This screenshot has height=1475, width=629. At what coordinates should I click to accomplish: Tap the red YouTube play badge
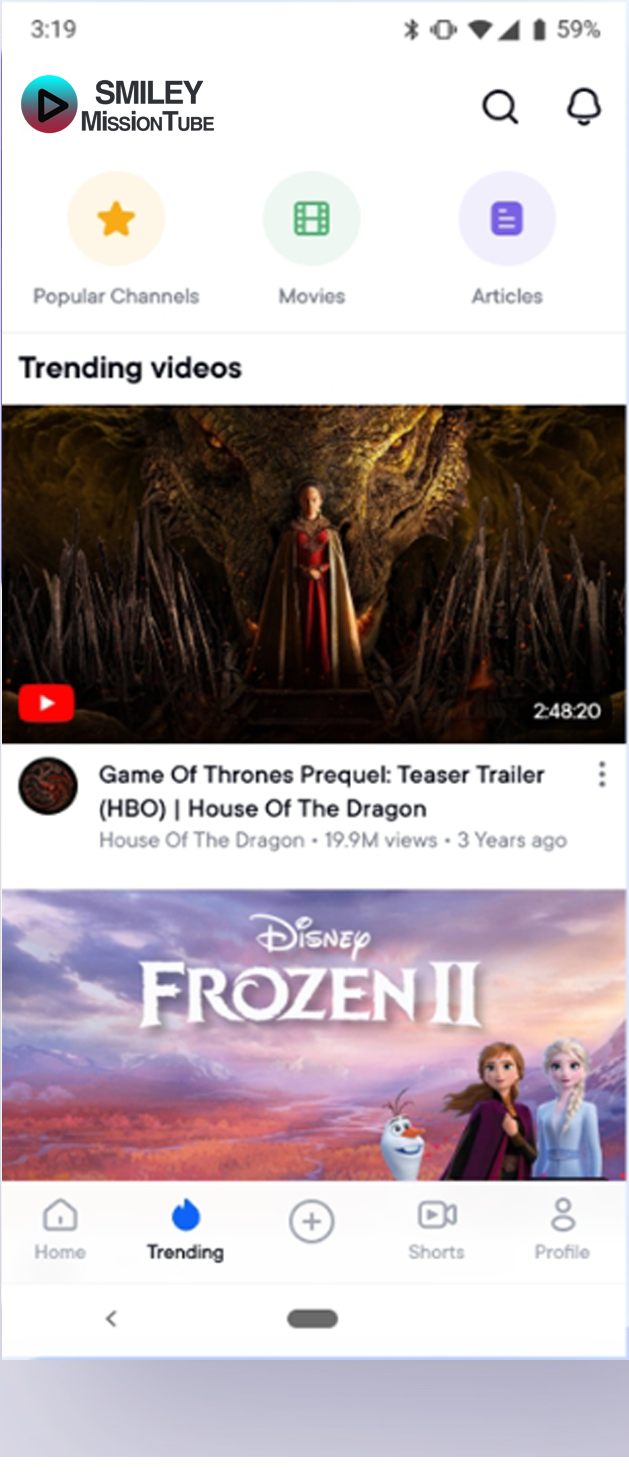pos(46,703)
